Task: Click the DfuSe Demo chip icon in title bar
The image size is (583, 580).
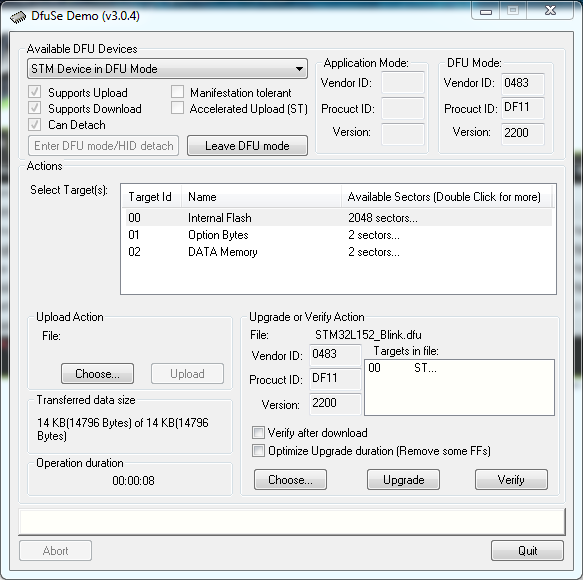Action: [x=17, y=16]
